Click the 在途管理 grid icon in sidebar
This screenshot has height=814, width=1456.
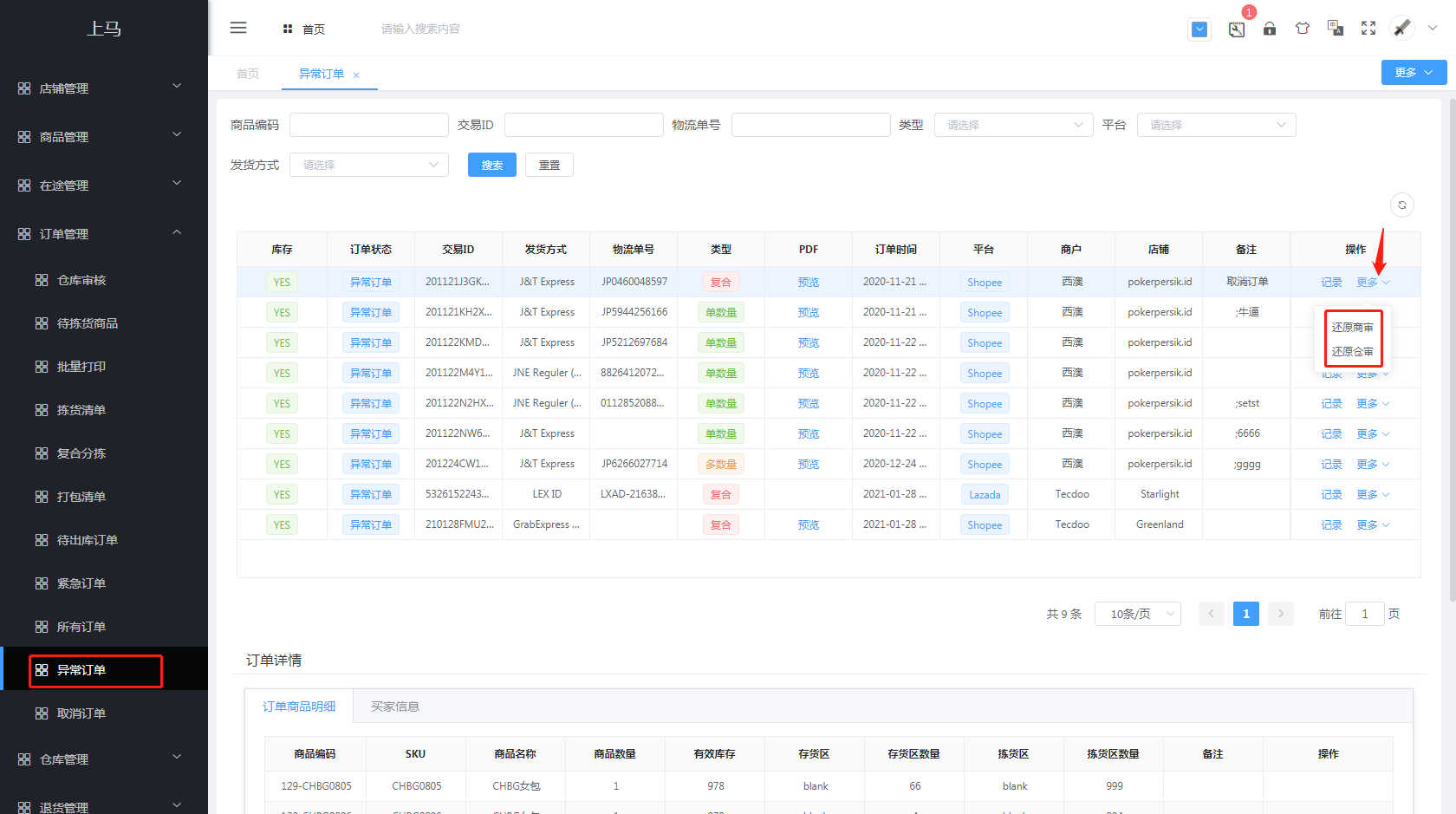tap(24, 186)
